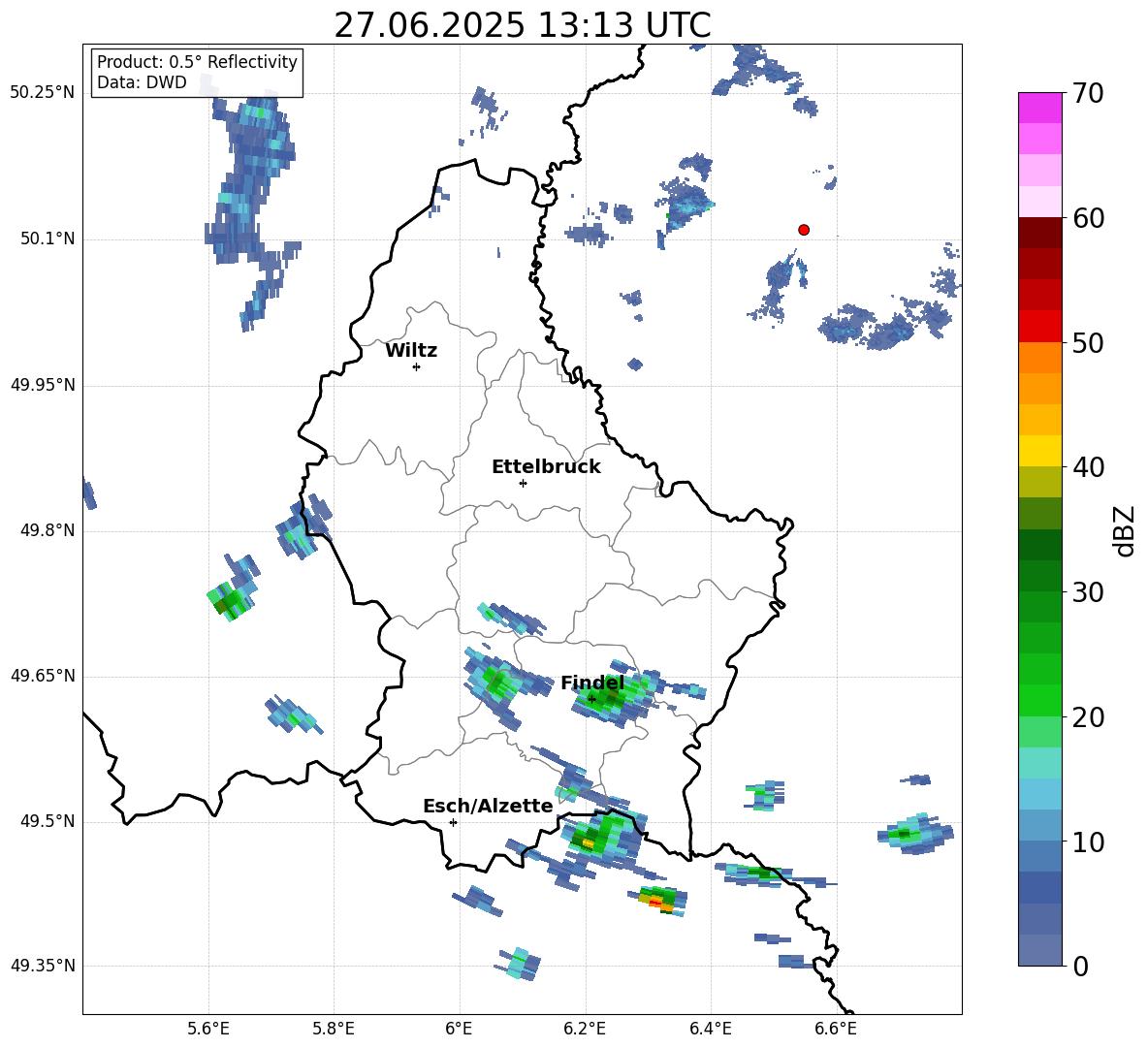Viewport: 1148px width, 1048px height.
Task: Click the 10 colorbar tick value
Action: 1088,842
